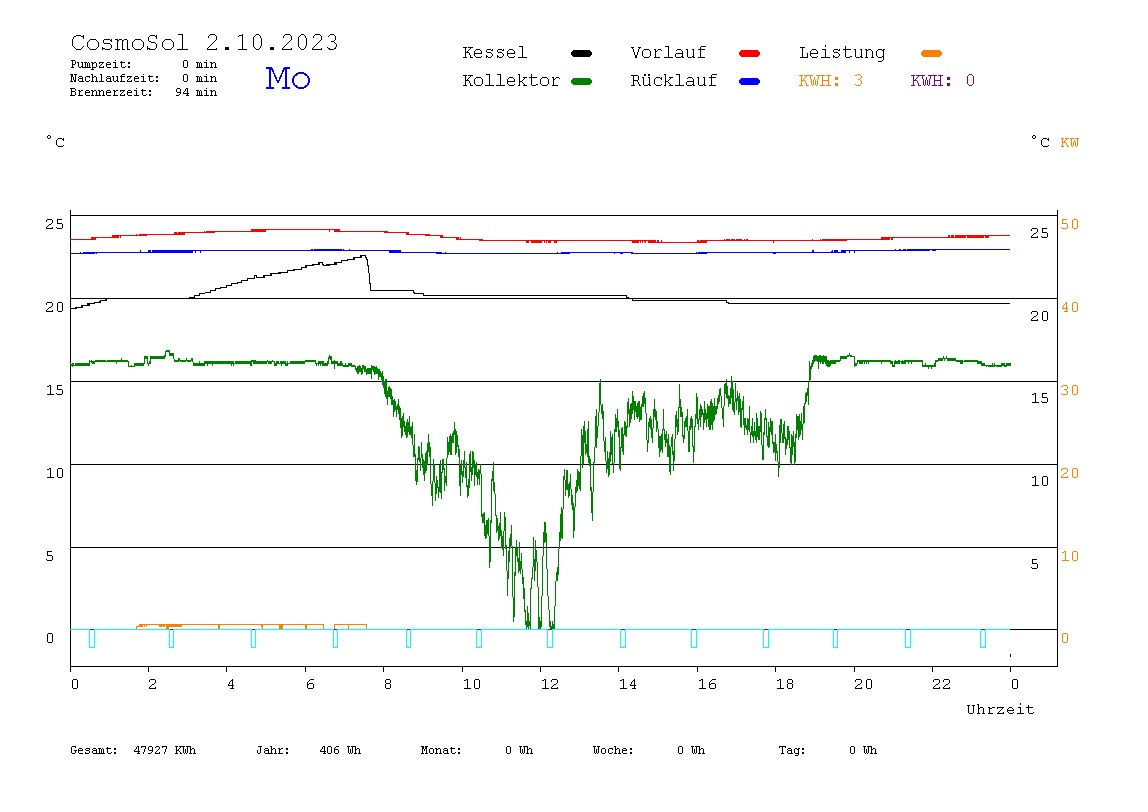Click the black Kessel legend swatch
Viewport: 1148px width, 812px height.
[x=581, y=53]
